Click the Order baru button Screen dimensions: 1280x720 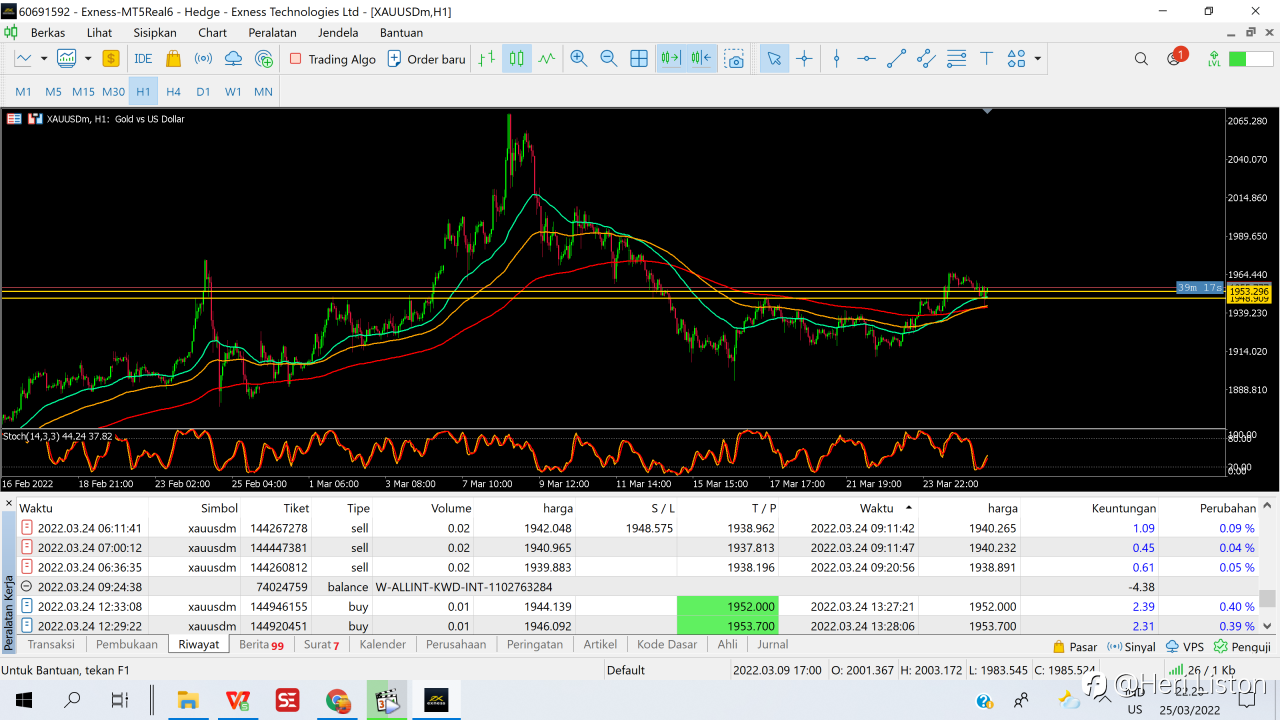point(426,59)
